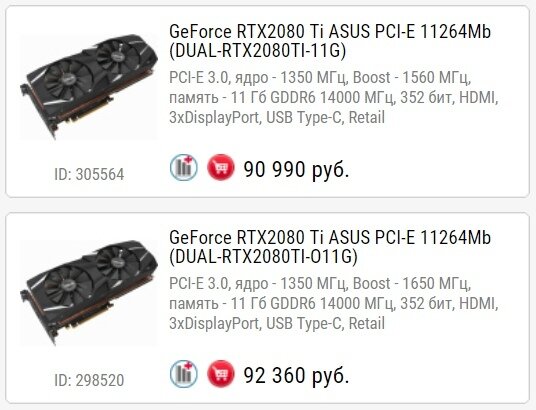Click the (DUAL-RTX2080TI-11G) model name

257,51
